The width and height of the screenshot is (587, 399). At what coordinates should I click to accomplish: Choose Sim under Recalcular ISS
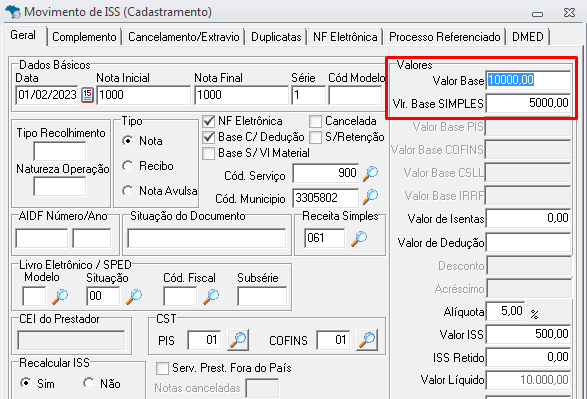[26, 383]
